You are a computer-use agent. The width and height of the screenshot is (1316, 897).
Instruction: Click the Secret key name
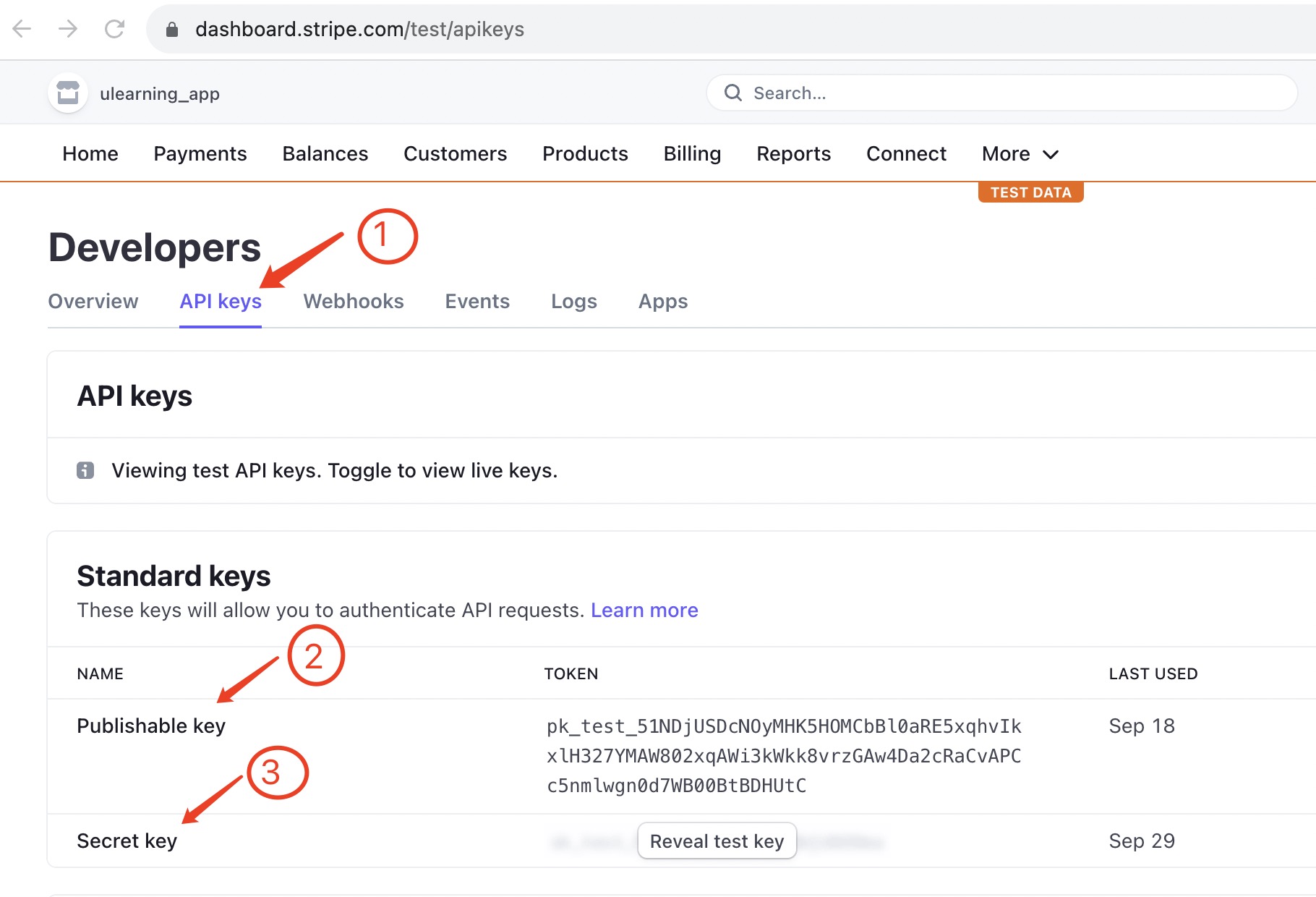coord(127,841)
